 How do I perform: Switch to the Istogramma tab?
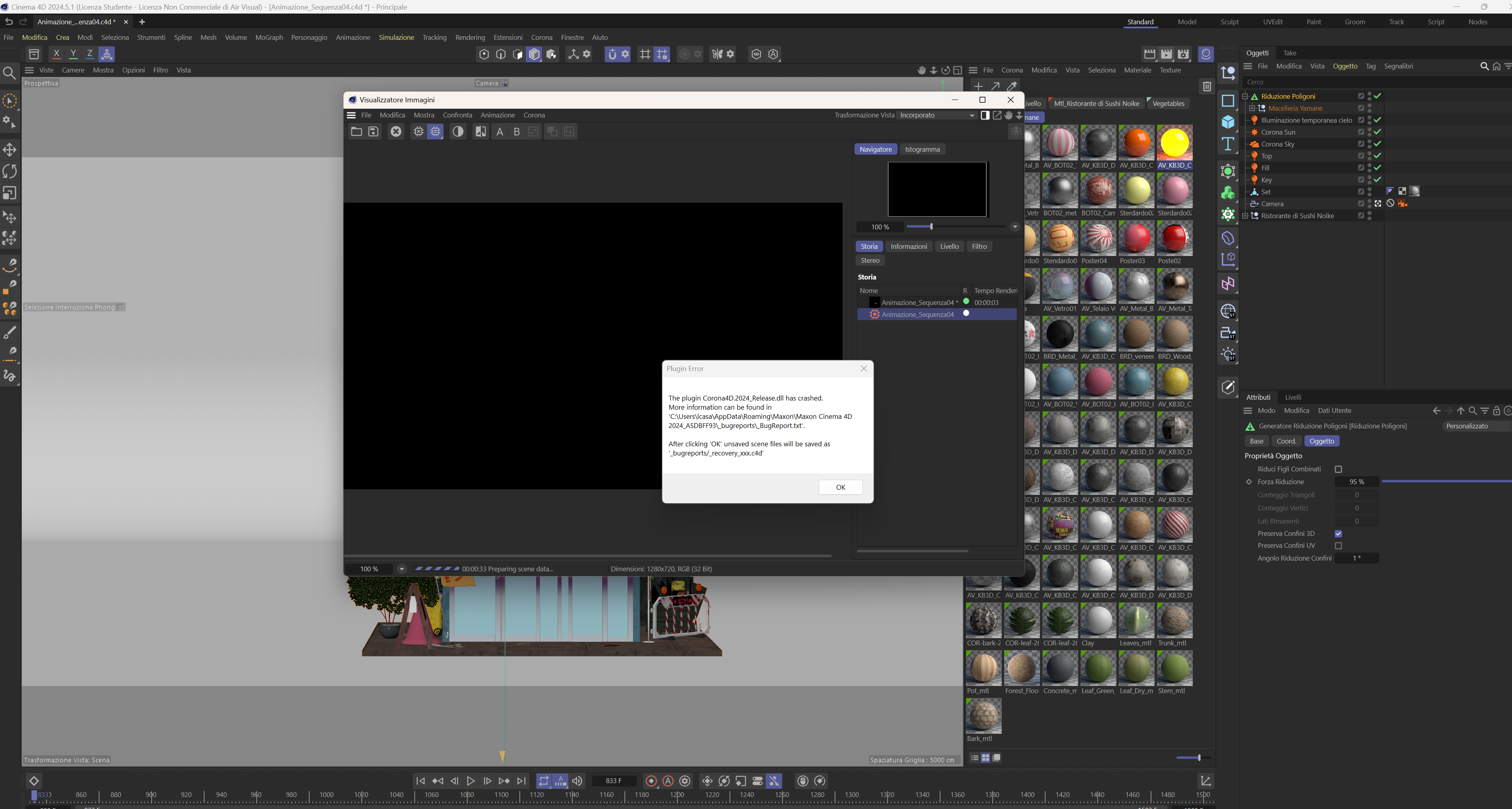[922, 149]
